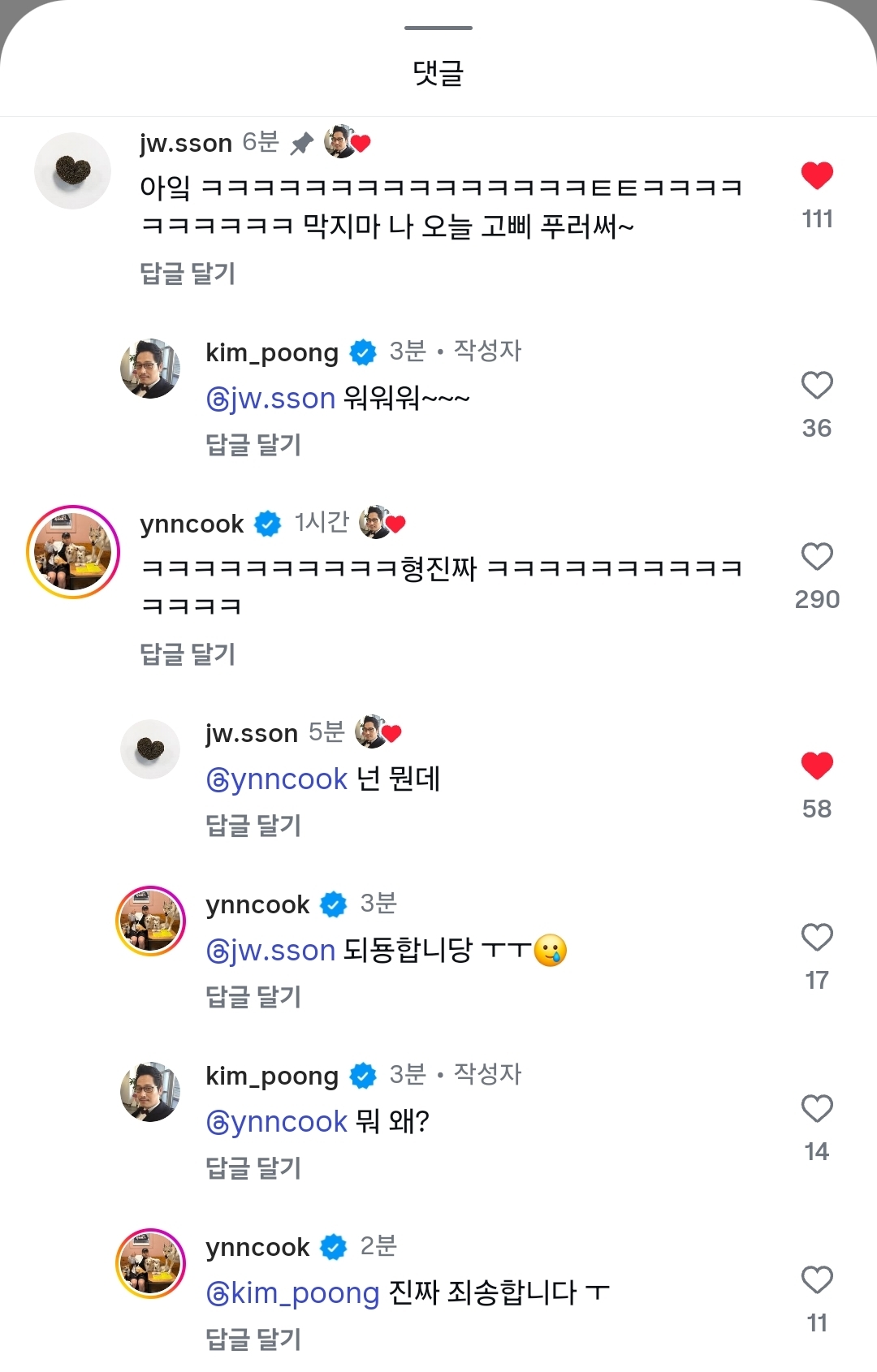This screenshot has width=877, height=1372.
Task: Grab the drag handle above 댓글 title
Action: pos(438,28)
